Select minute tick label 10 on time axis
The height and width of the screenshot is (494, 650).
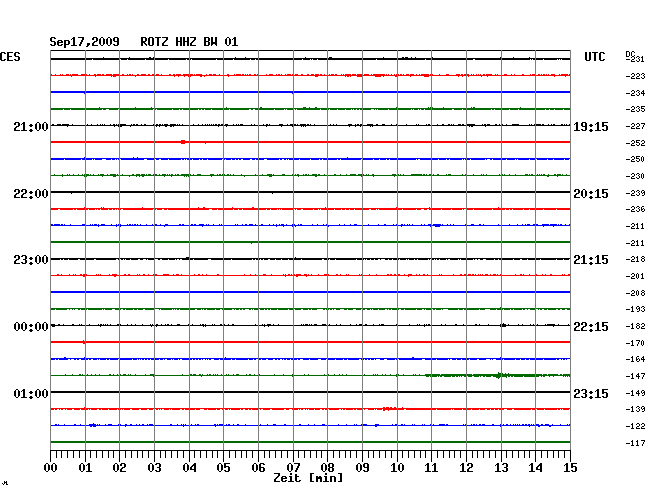(397, 468)
